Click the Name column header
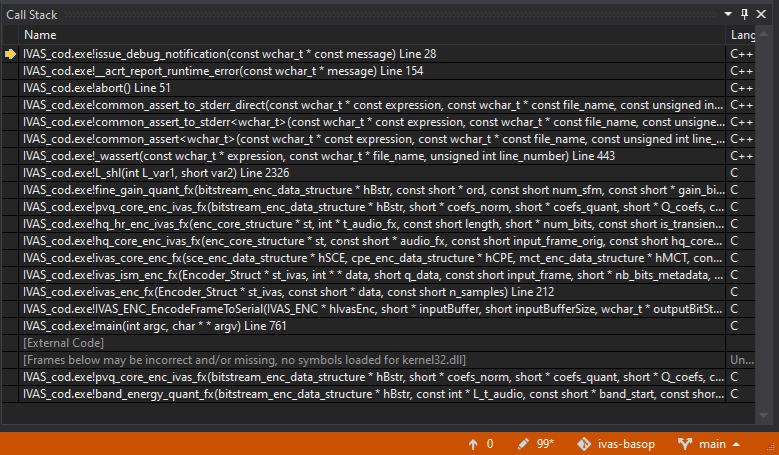This screenshot has height=455, width=779. (40, 35)
